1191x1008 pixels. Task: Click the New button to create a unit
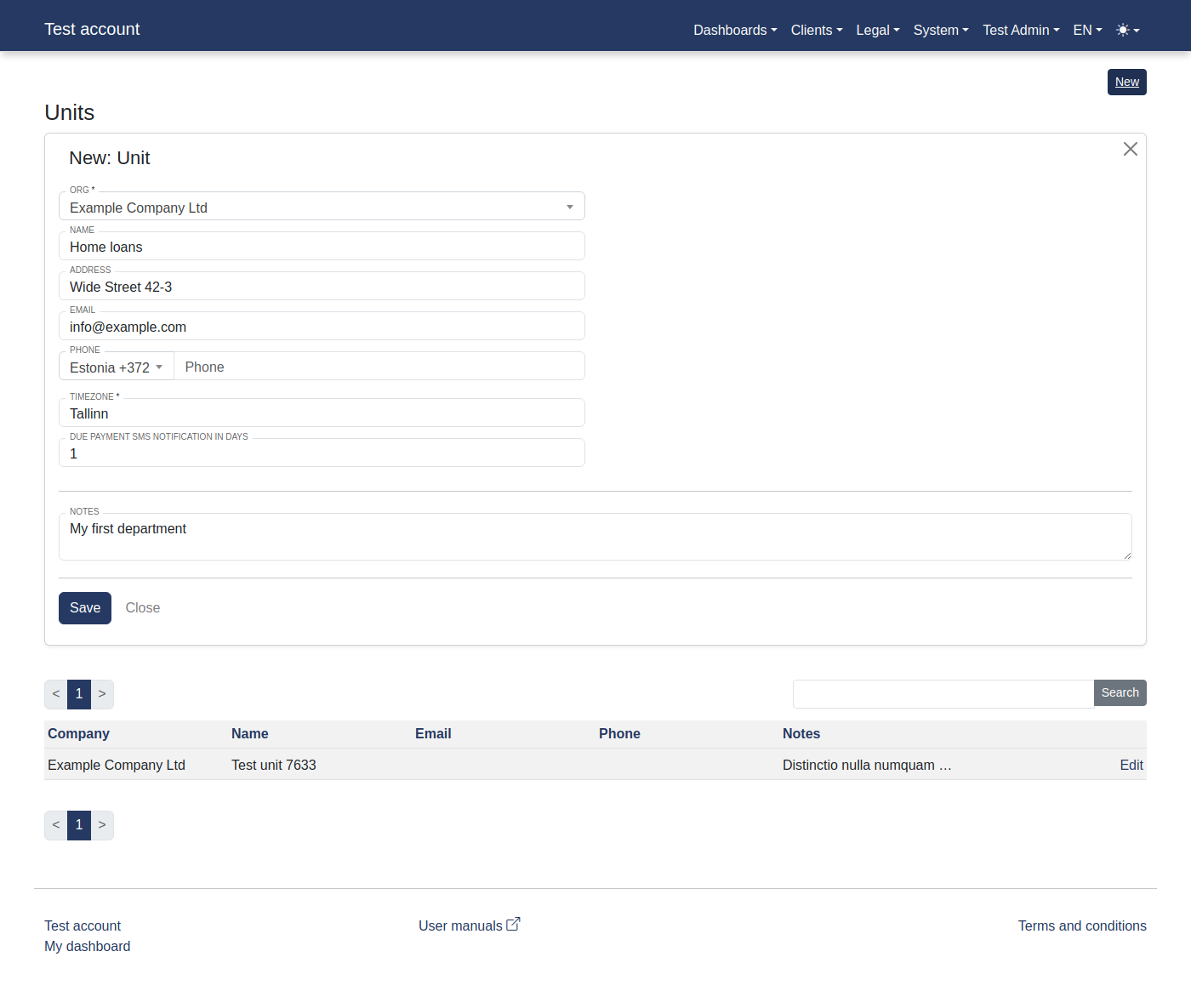point(1125,82)
